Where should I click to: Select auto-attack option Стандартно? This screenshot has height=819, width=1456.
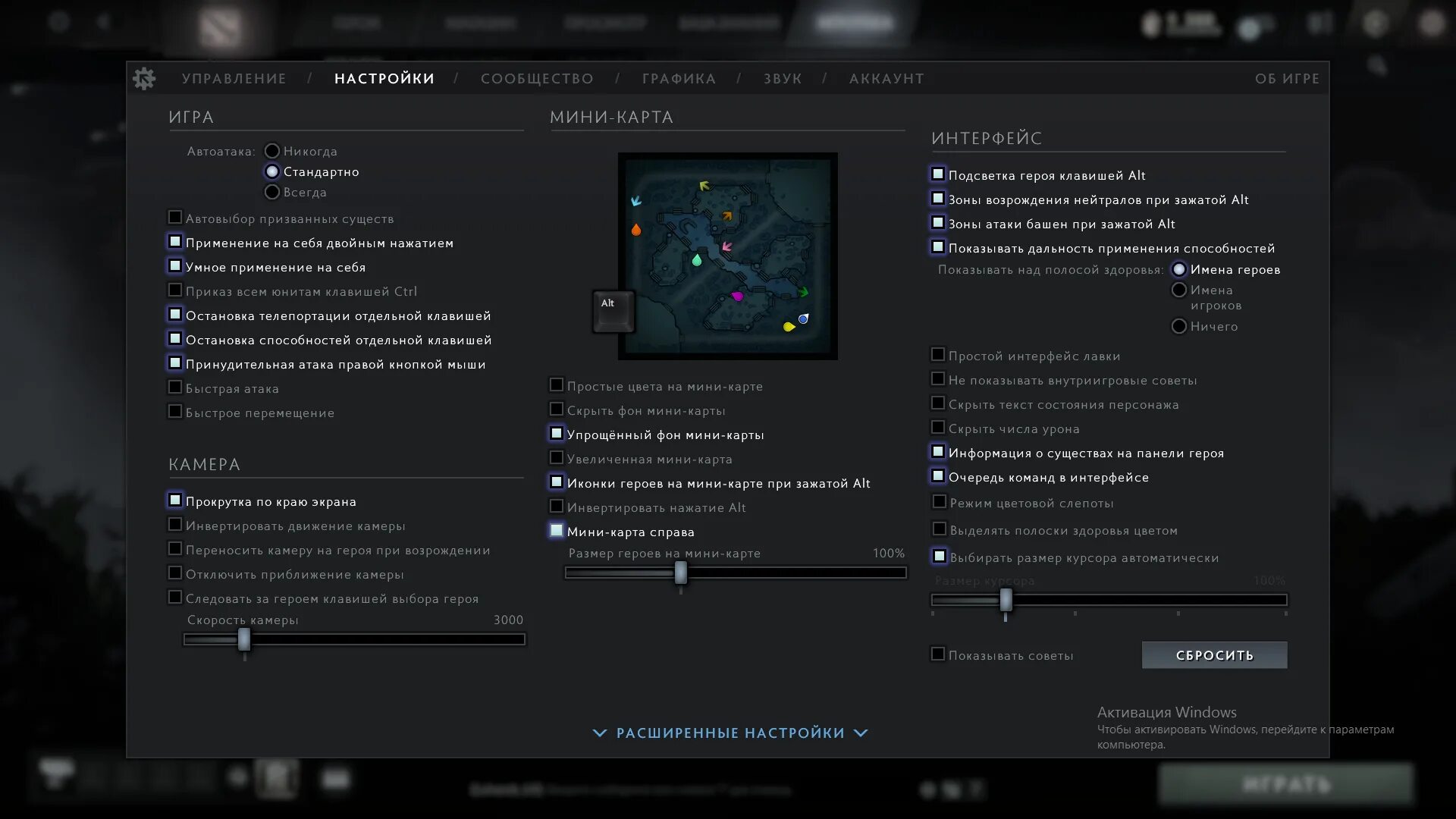[272, 171]
